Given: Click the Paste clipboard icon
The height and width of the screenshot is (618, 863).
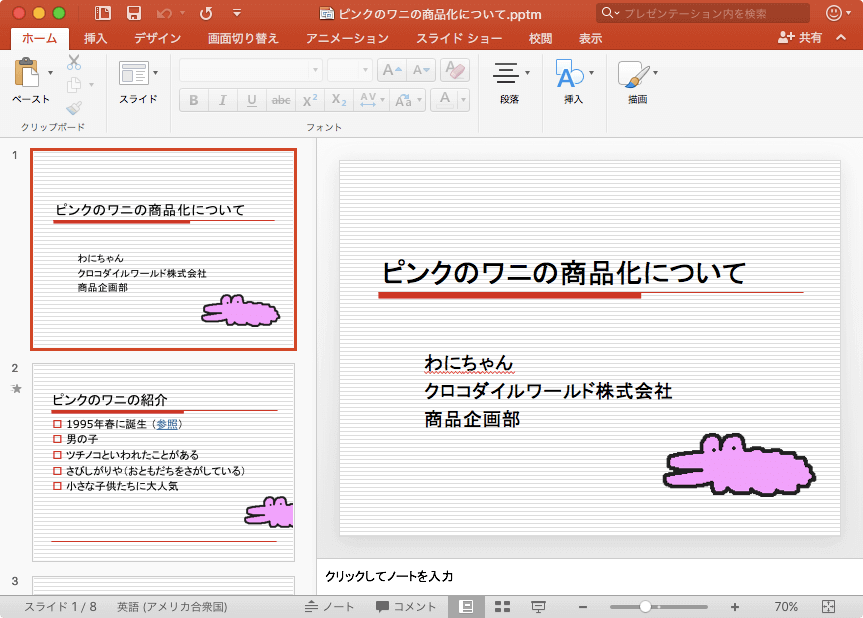Looking at the screenshot, I should pos(27,73).
